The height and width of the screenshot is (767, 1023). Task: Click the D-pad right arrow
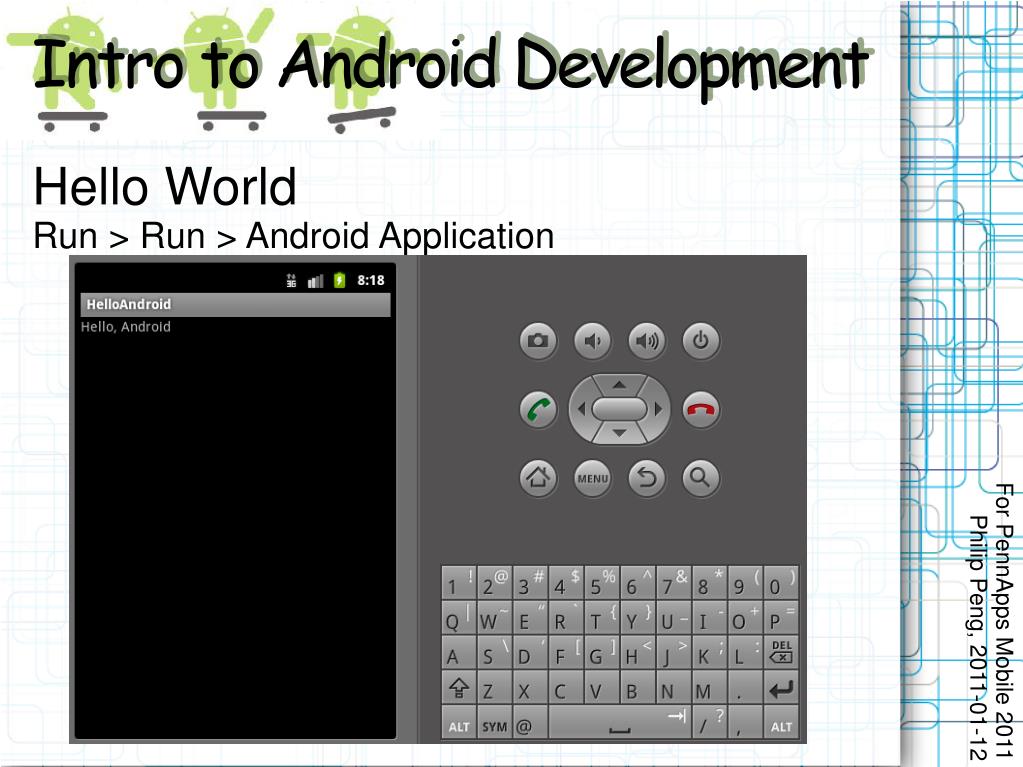pyautogui.click(x=659, y=410)
